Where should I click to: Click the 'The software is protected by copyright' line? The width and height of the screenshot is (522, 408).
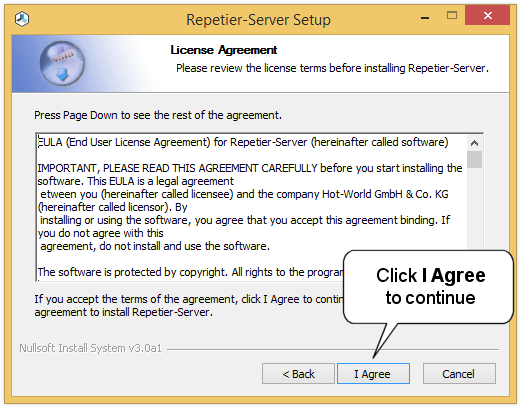(x=190, y=272)
